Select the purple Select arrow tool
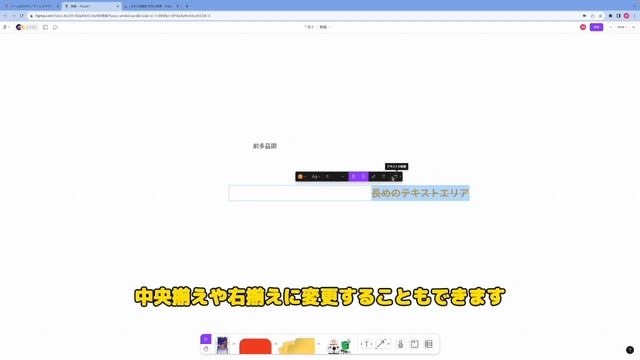 tap(206, 339)
